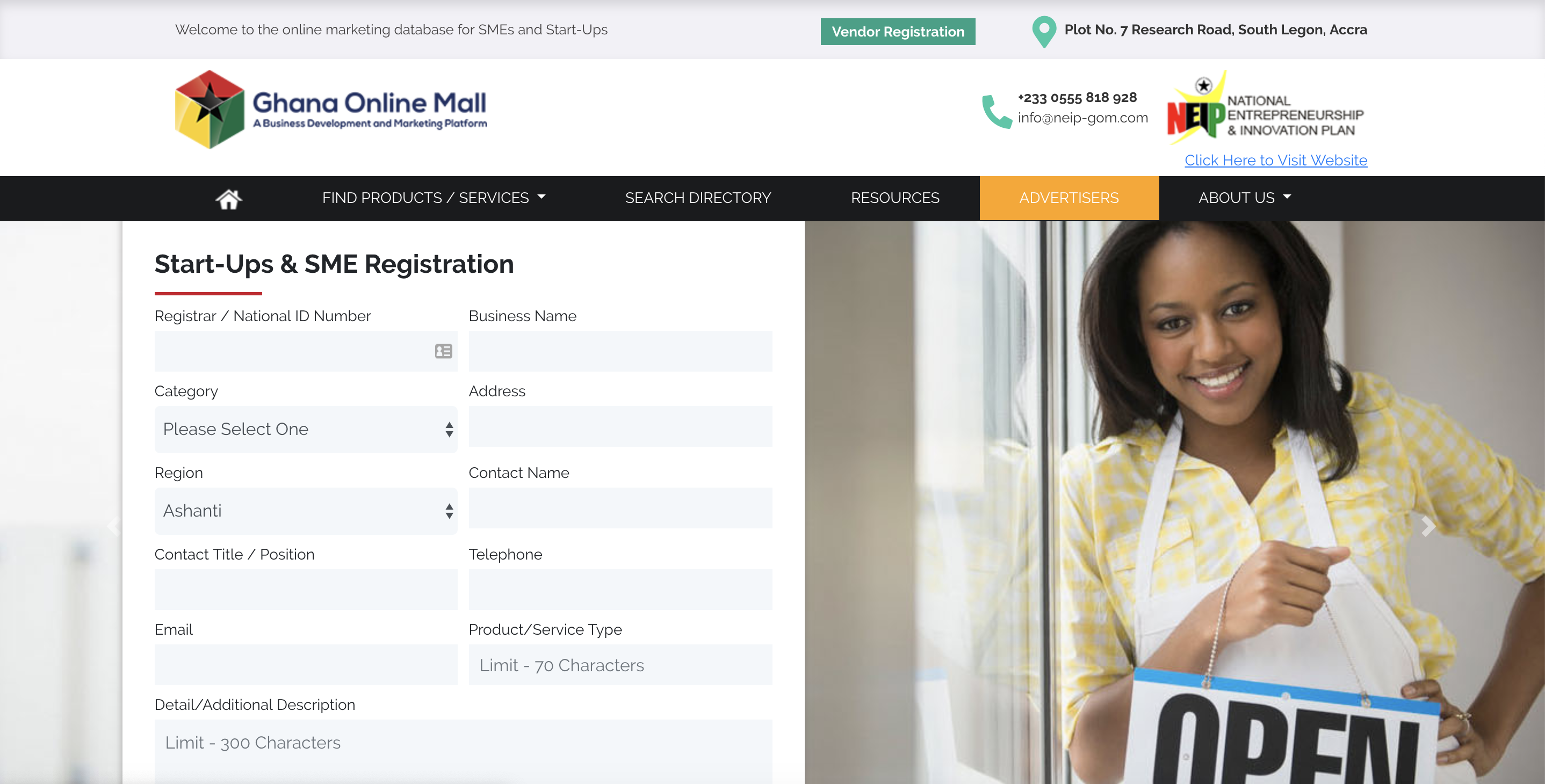Click the green phone handset icon

(996, 112)
